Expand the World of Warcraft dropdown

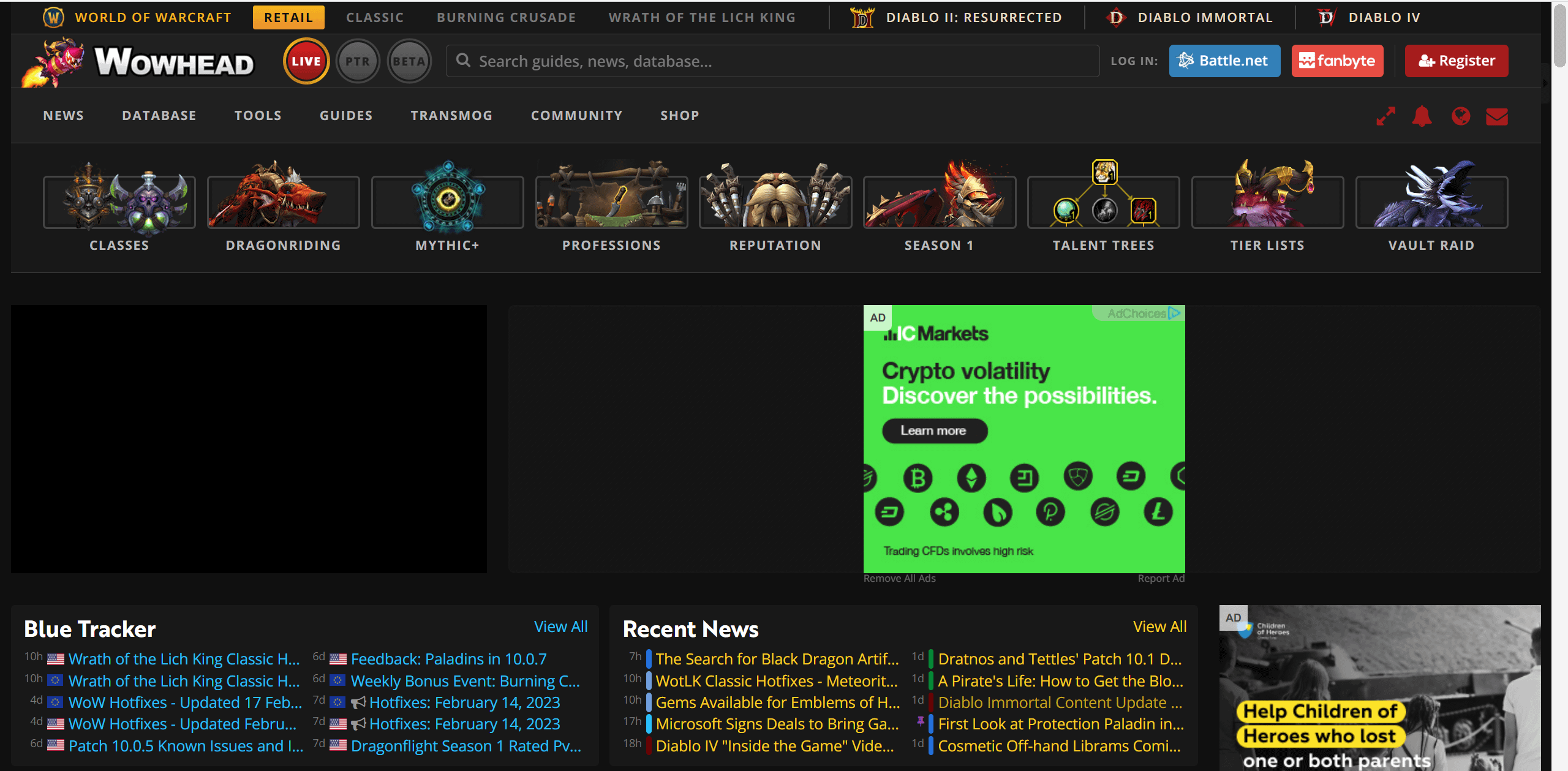click(152, 17)
